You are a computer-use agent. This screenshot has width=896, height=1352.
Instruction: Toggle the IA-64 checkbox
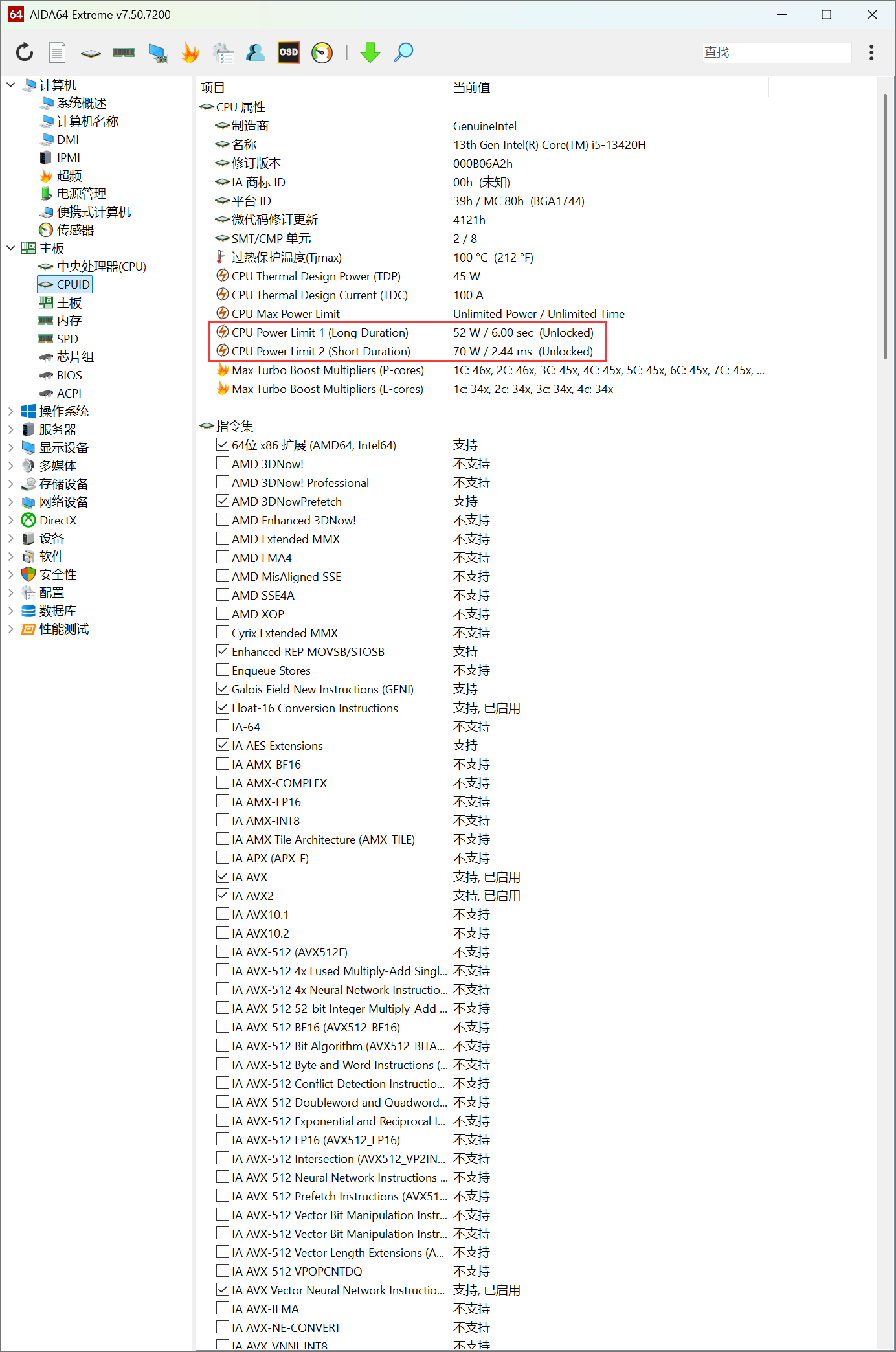click(223, 727)
